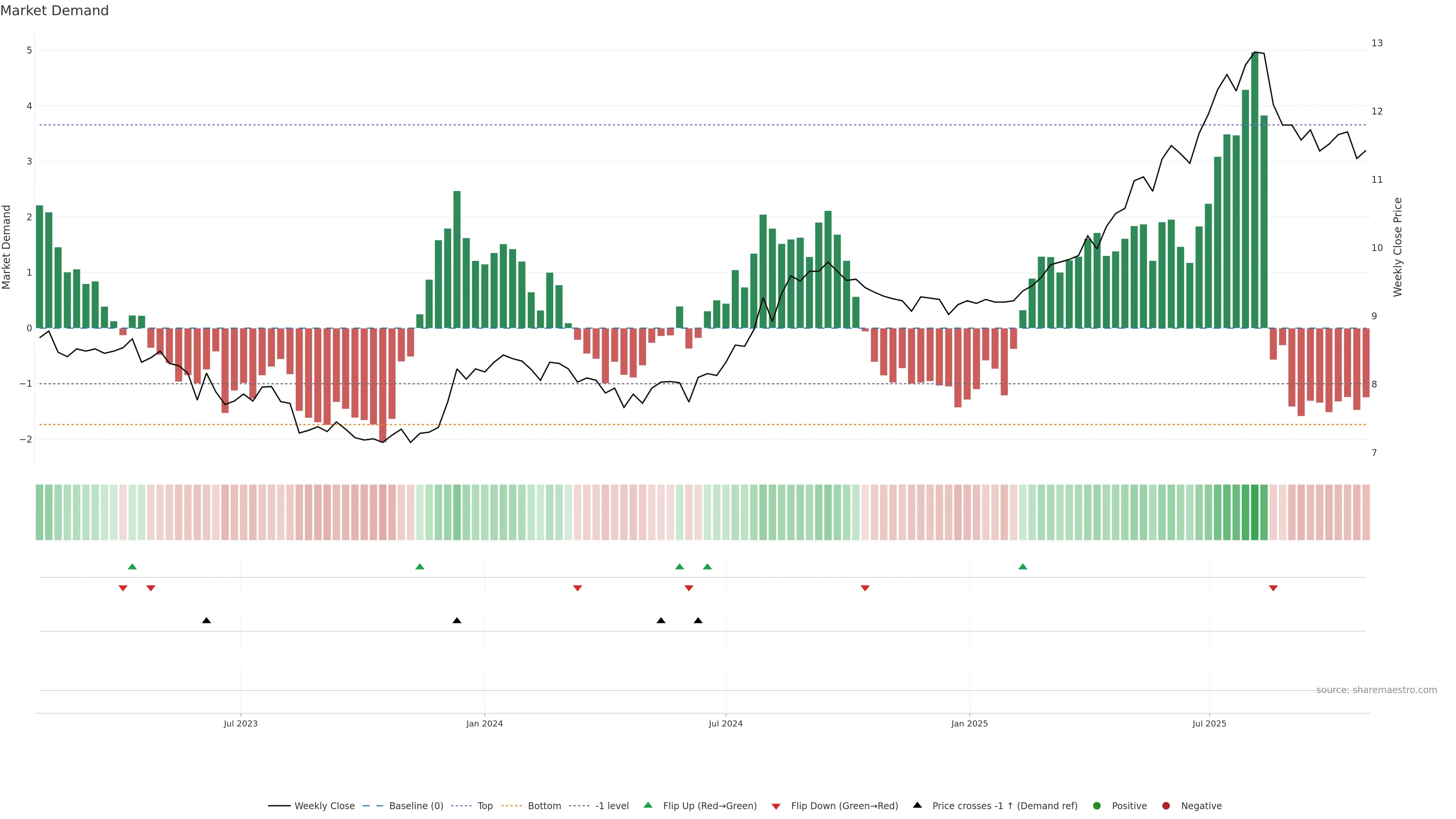
Task: Hide the Top dotted line via legend
Action: (485, 806)
